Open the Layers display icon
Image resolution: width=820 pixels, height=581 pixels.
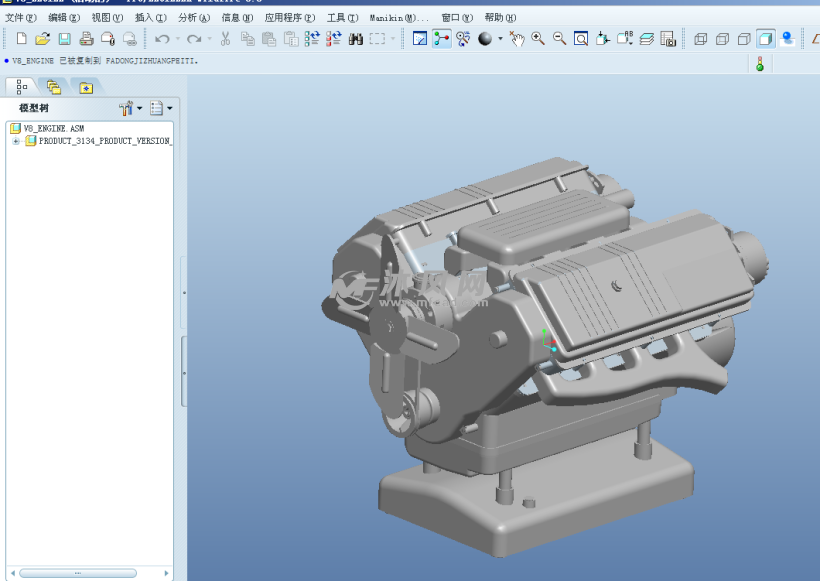pyautogui.click(x=647, y=39)
